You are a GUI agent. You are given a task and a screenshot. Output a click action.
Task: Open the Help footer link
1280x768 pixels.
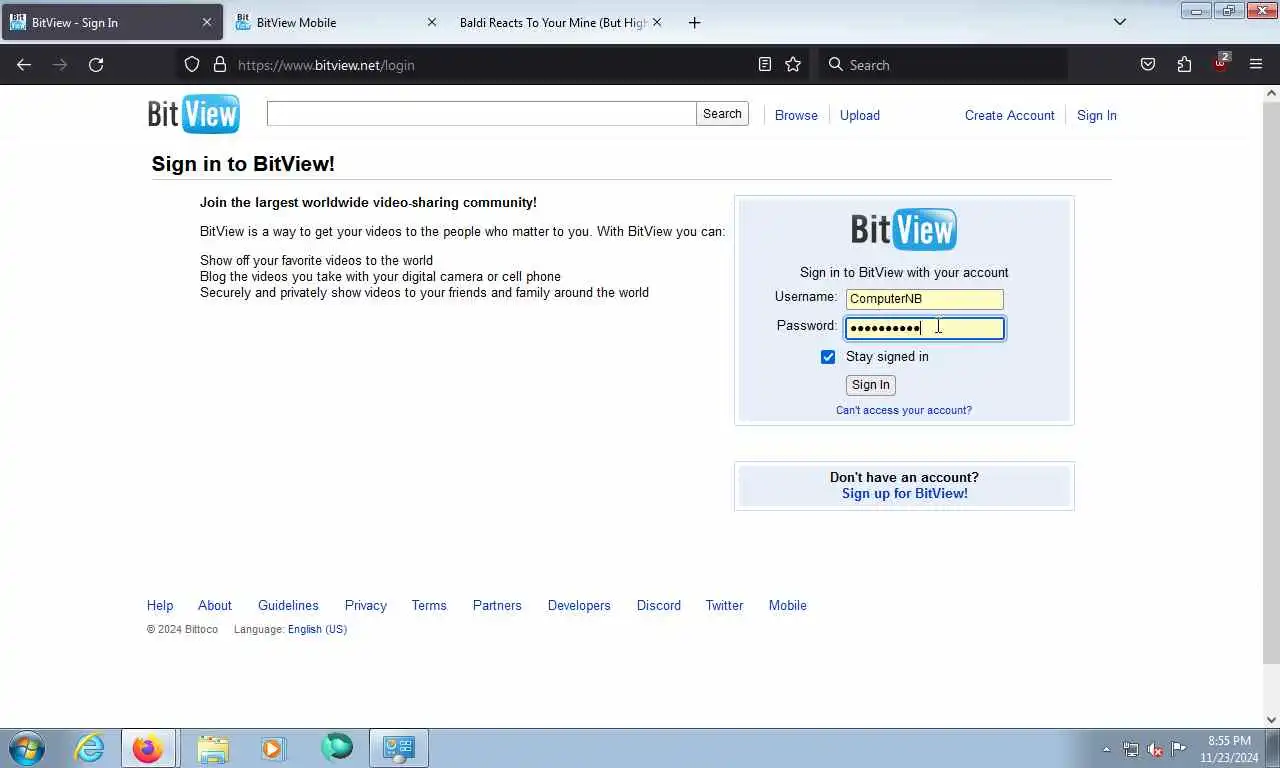(x=160, y=605)
